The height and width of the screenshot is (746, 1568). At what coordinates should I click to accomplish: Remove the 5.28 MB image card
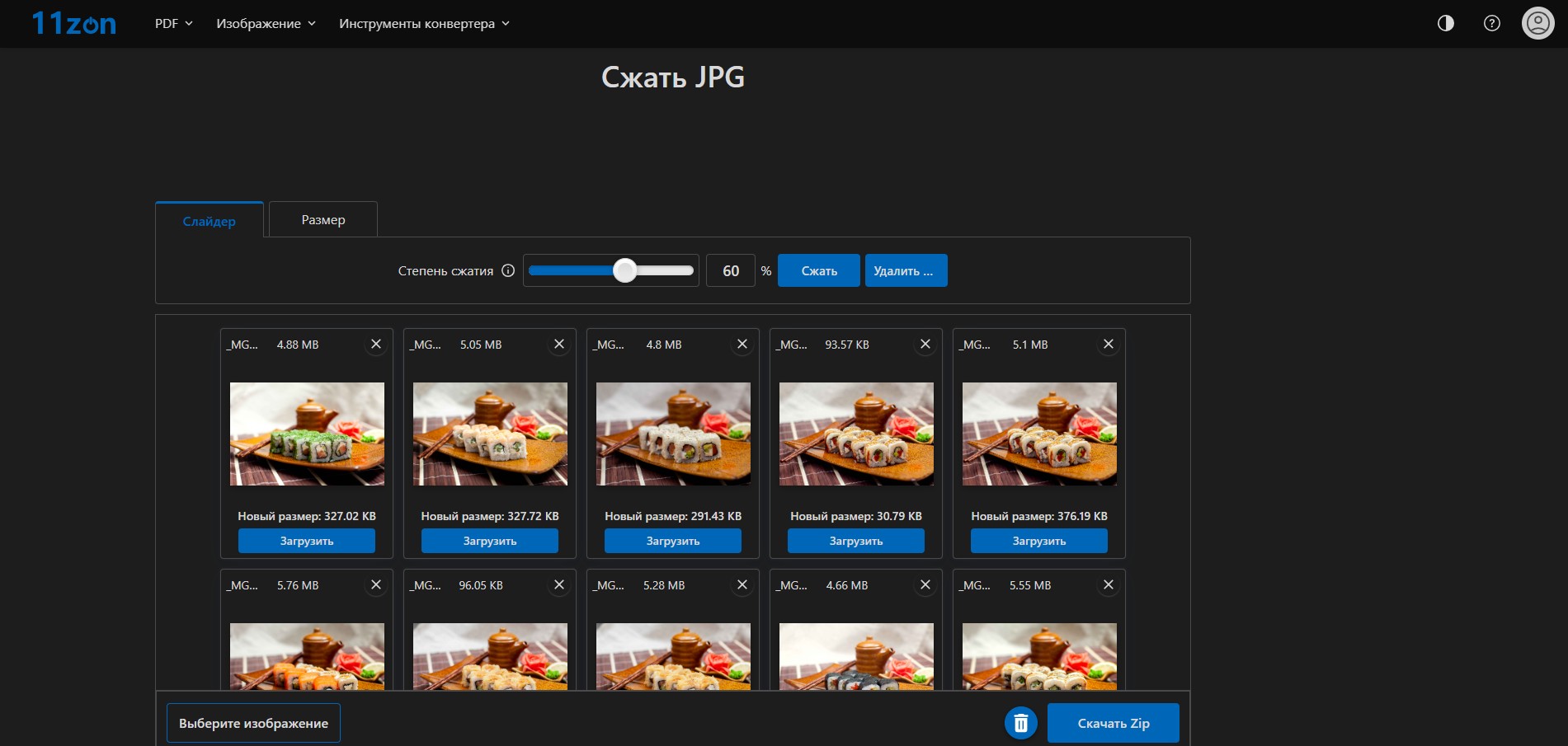[742, 585]
